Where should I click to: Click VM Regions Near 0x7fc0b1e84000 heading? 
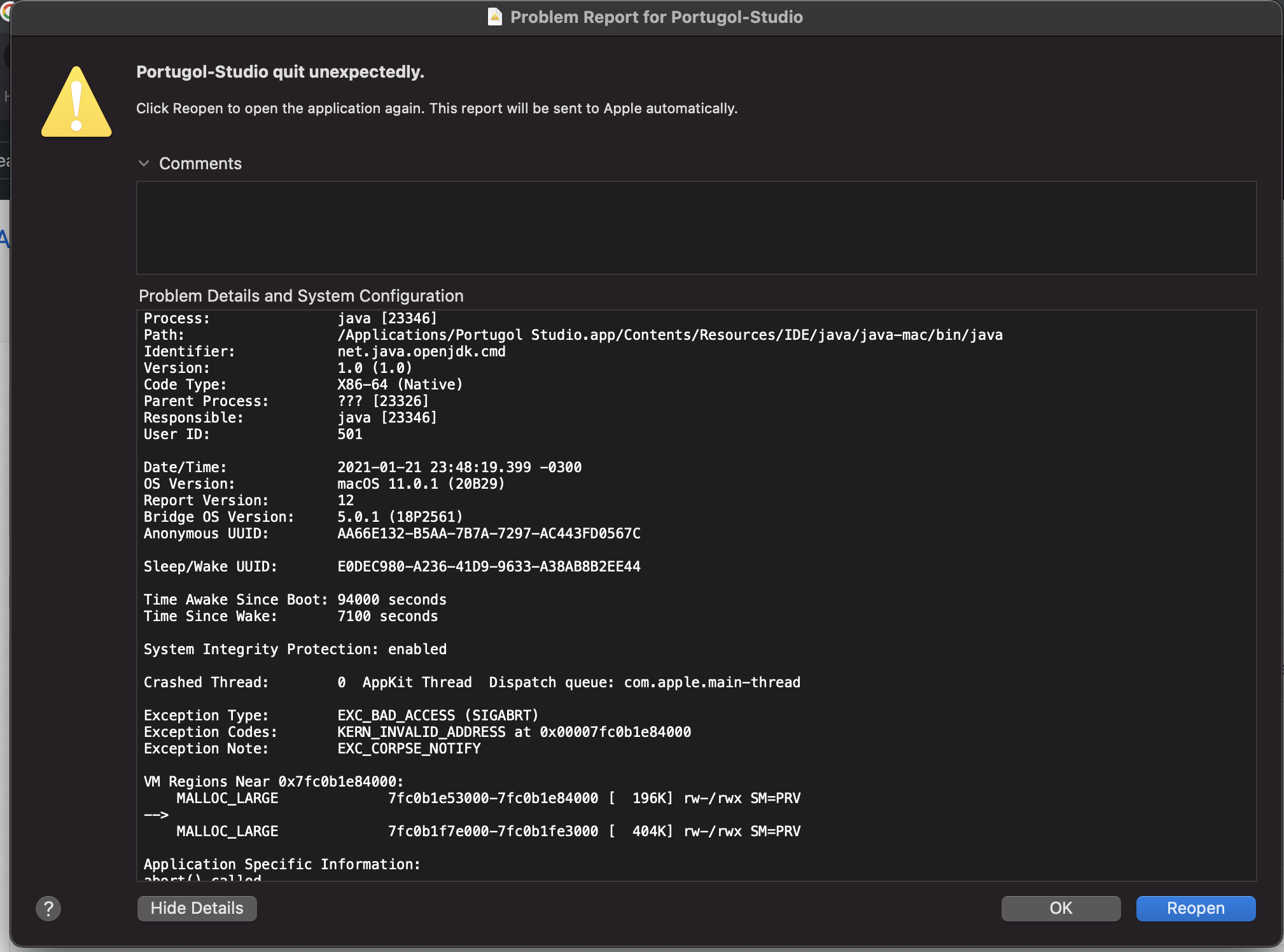274,781
